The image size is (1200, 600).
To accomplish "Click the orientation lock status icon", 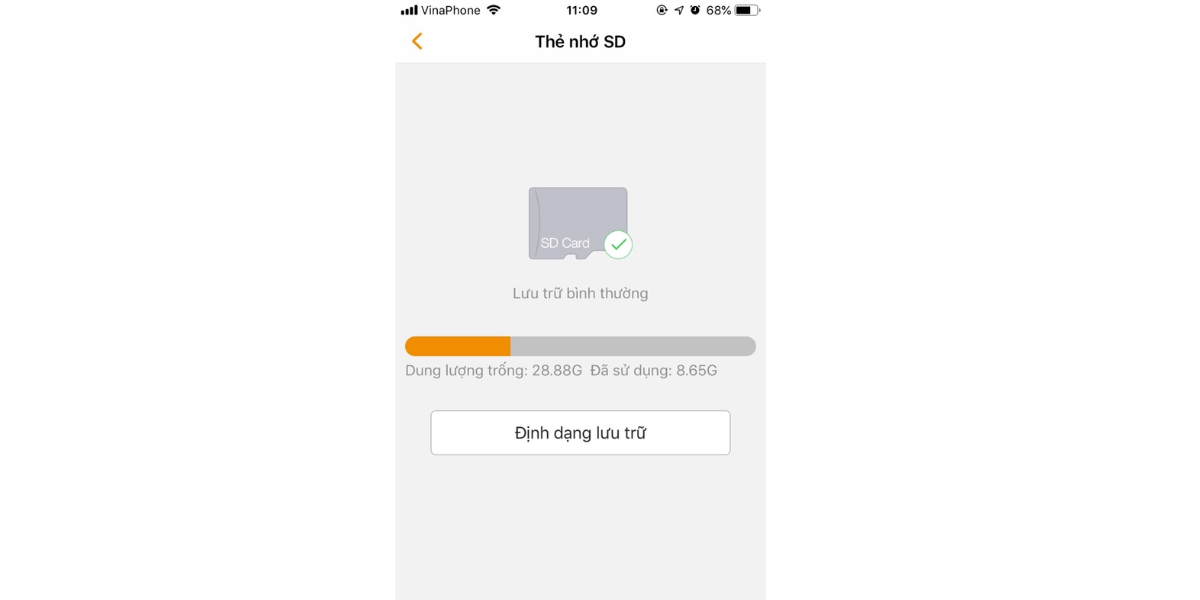I will 661,10.
